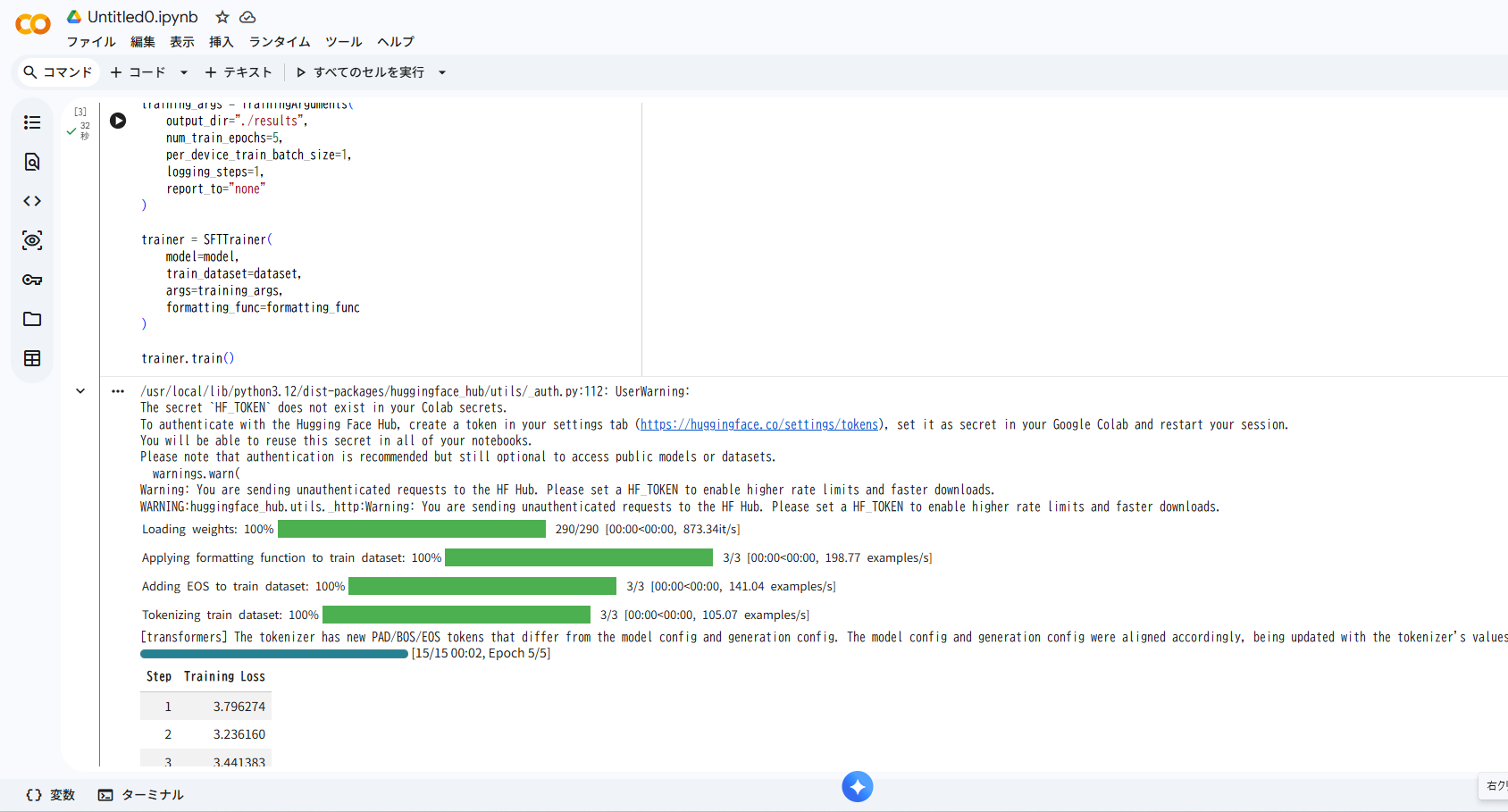Click training loss value 3.236160
1508x812 pixels.
coord(239,734)
